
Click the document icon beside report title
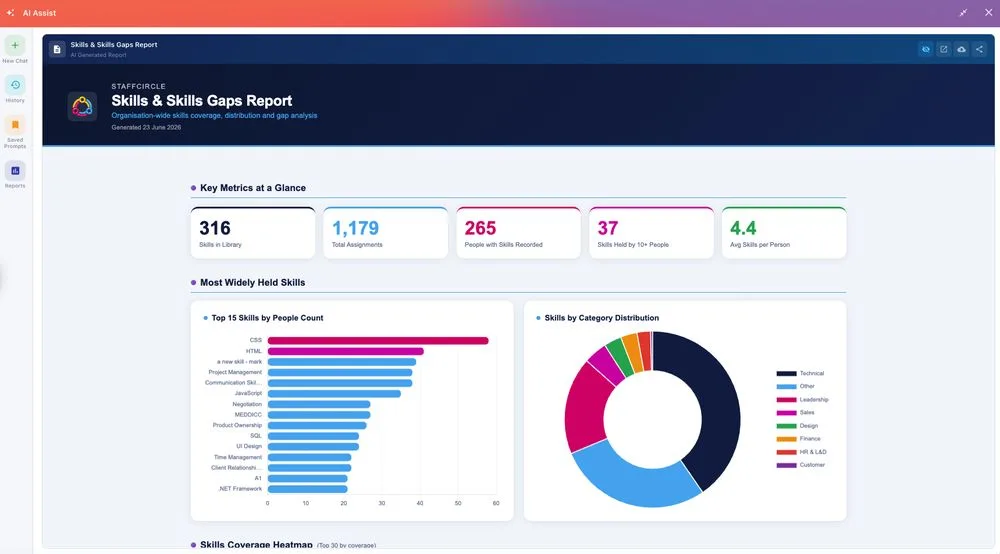tap(57, 49)
